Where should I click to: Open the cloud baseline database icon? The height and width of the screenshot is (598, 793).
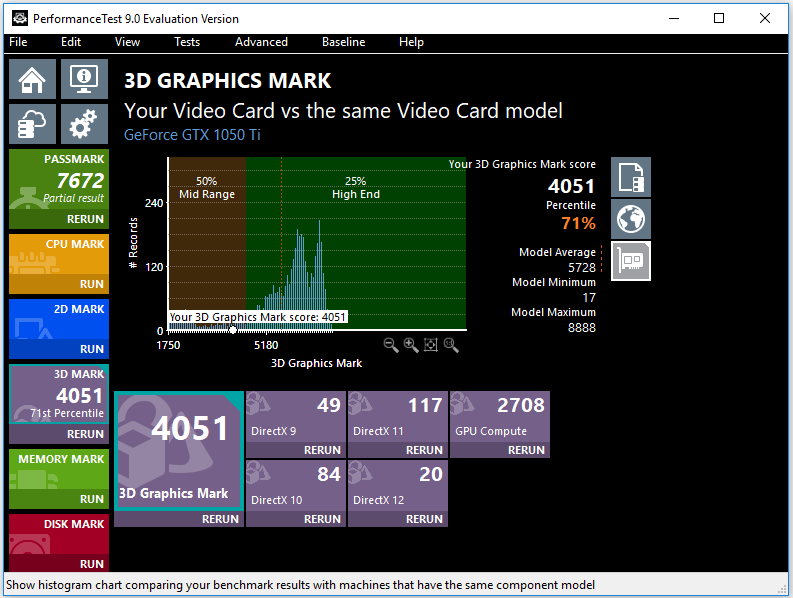coord(32,124)
